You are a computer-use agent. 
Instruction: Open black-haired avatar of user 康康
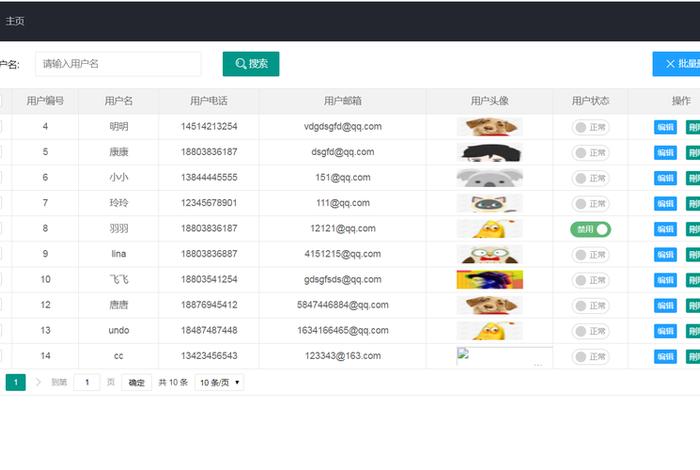pyautogui.click(x=490, y=152)
